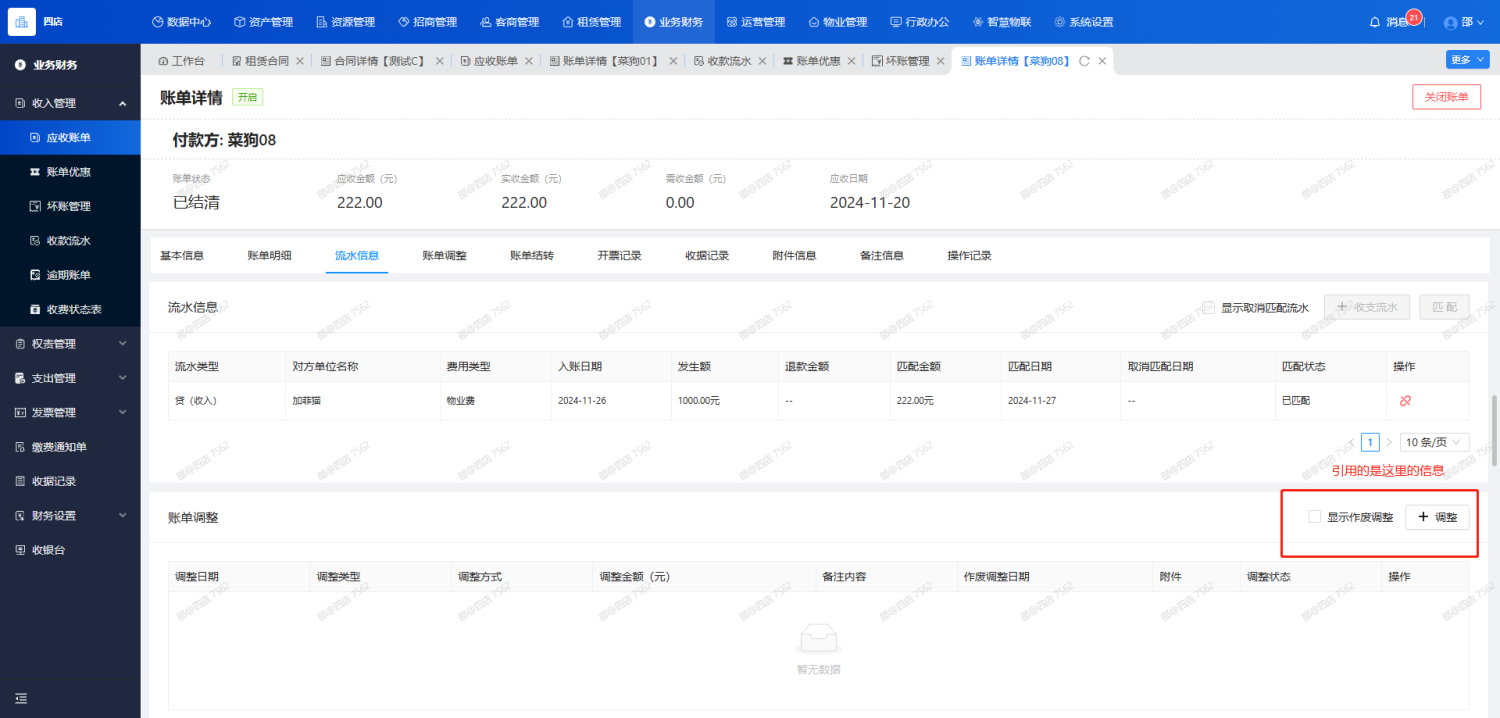Open 收据记录 in sidebar

pyautogui.click(x=70, y=481)
